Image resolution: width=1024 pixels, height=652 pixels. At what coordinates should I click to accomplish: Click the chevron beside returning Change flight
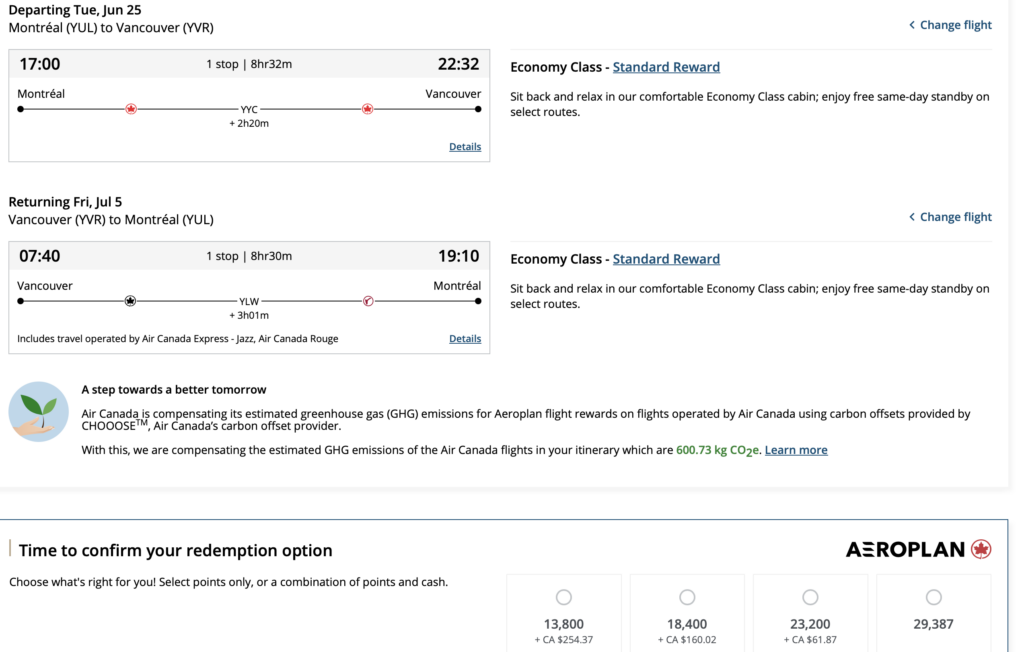point(912,217)
